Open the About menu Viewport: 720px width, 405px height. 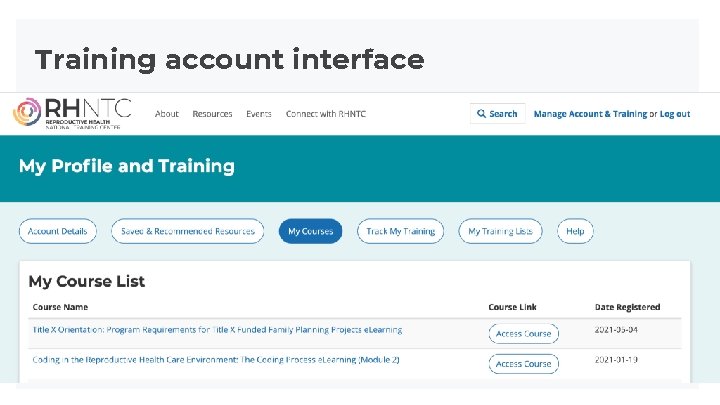166,114
